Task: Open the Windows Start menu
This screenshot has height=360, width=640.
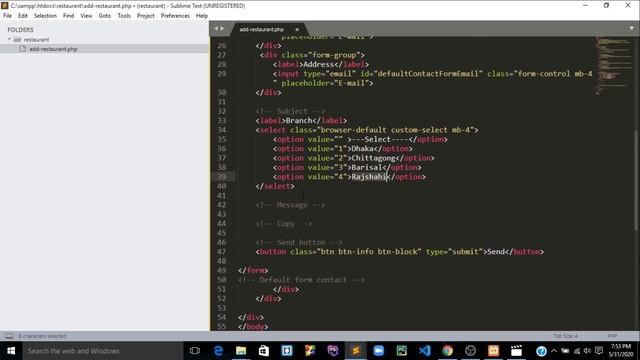Action: pos(11,351)
